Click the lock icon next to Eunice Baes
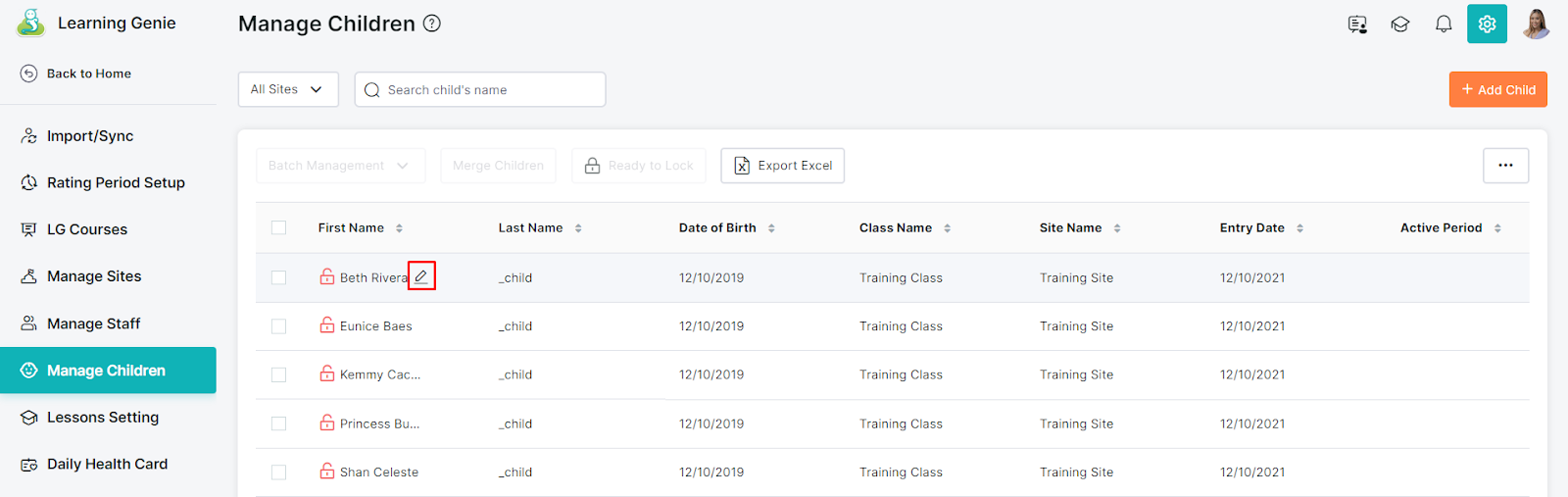Screen dimensions: 1568x497 (327, 325)
